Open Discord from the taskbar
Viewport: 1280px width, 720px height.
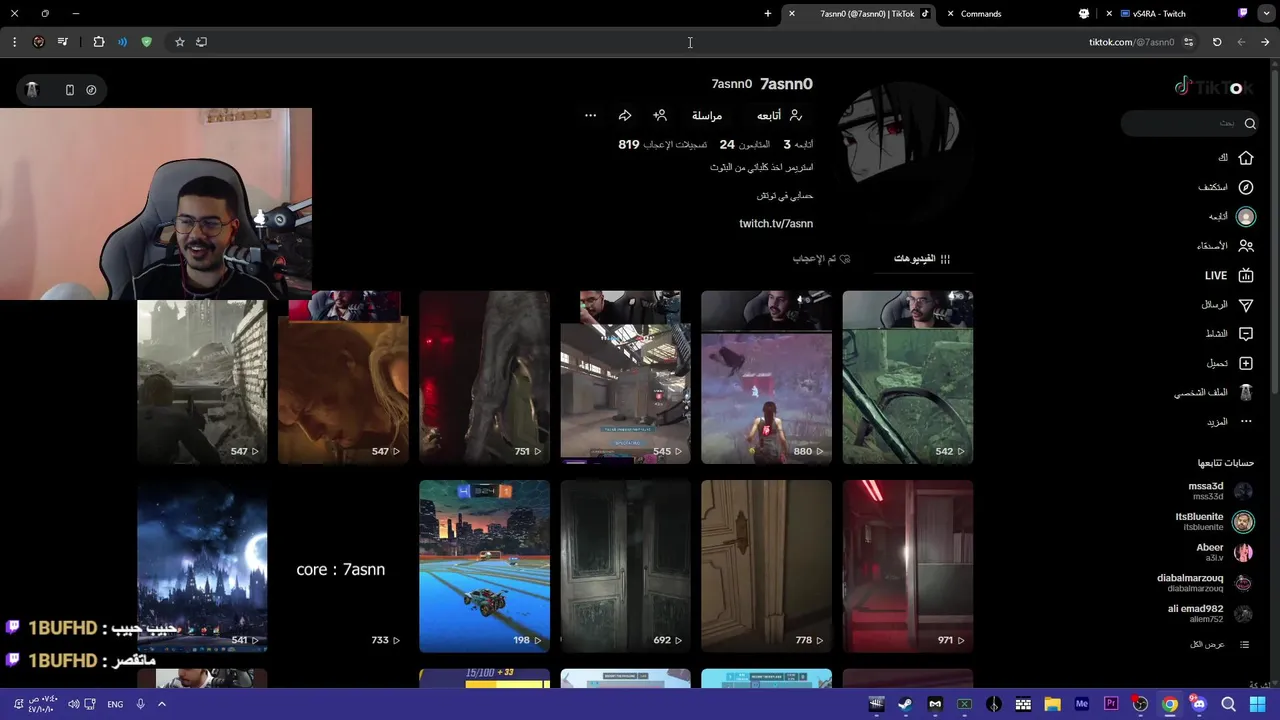pos(1199,704)
